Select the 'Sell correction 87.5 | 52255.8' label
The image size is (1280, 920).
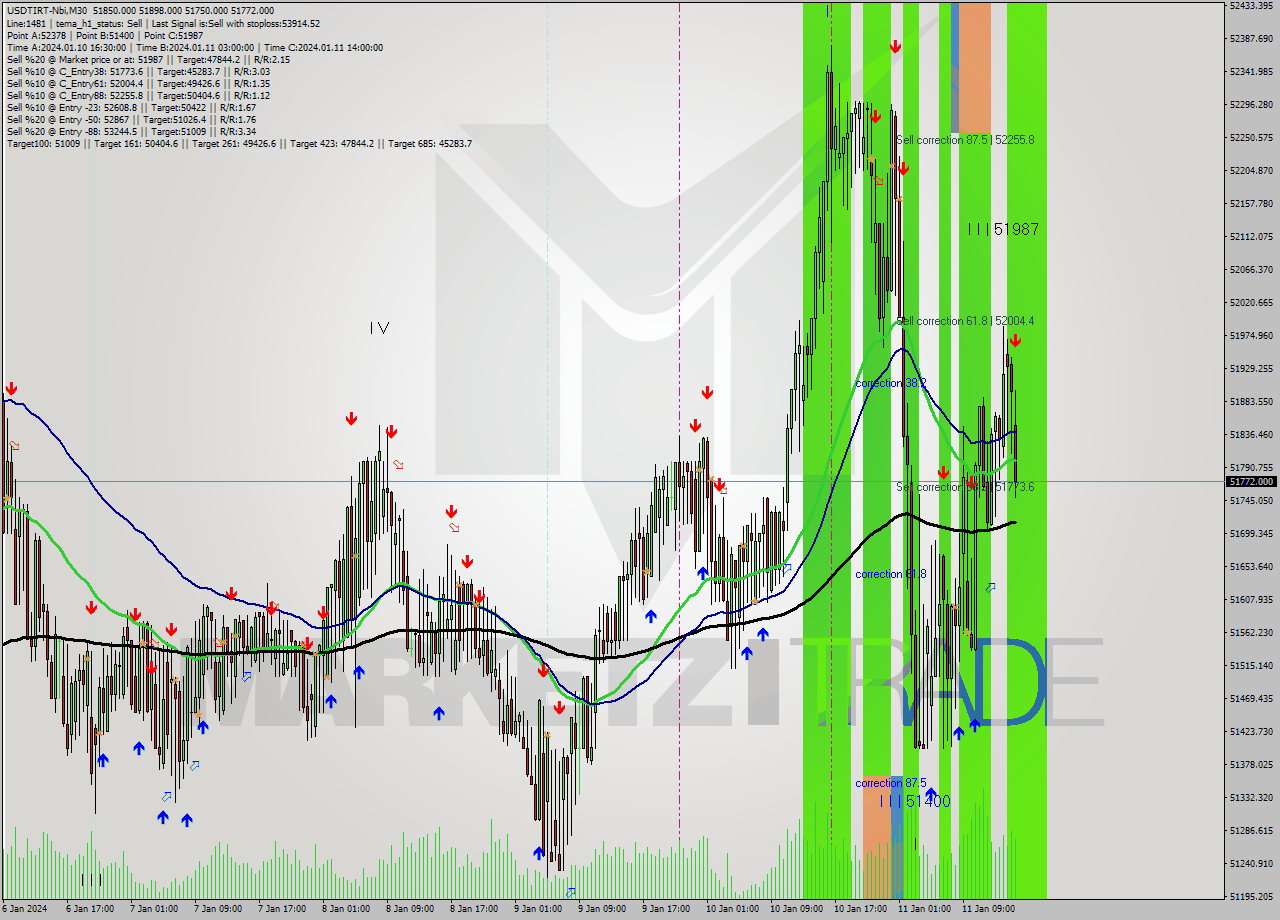(965, 140)
